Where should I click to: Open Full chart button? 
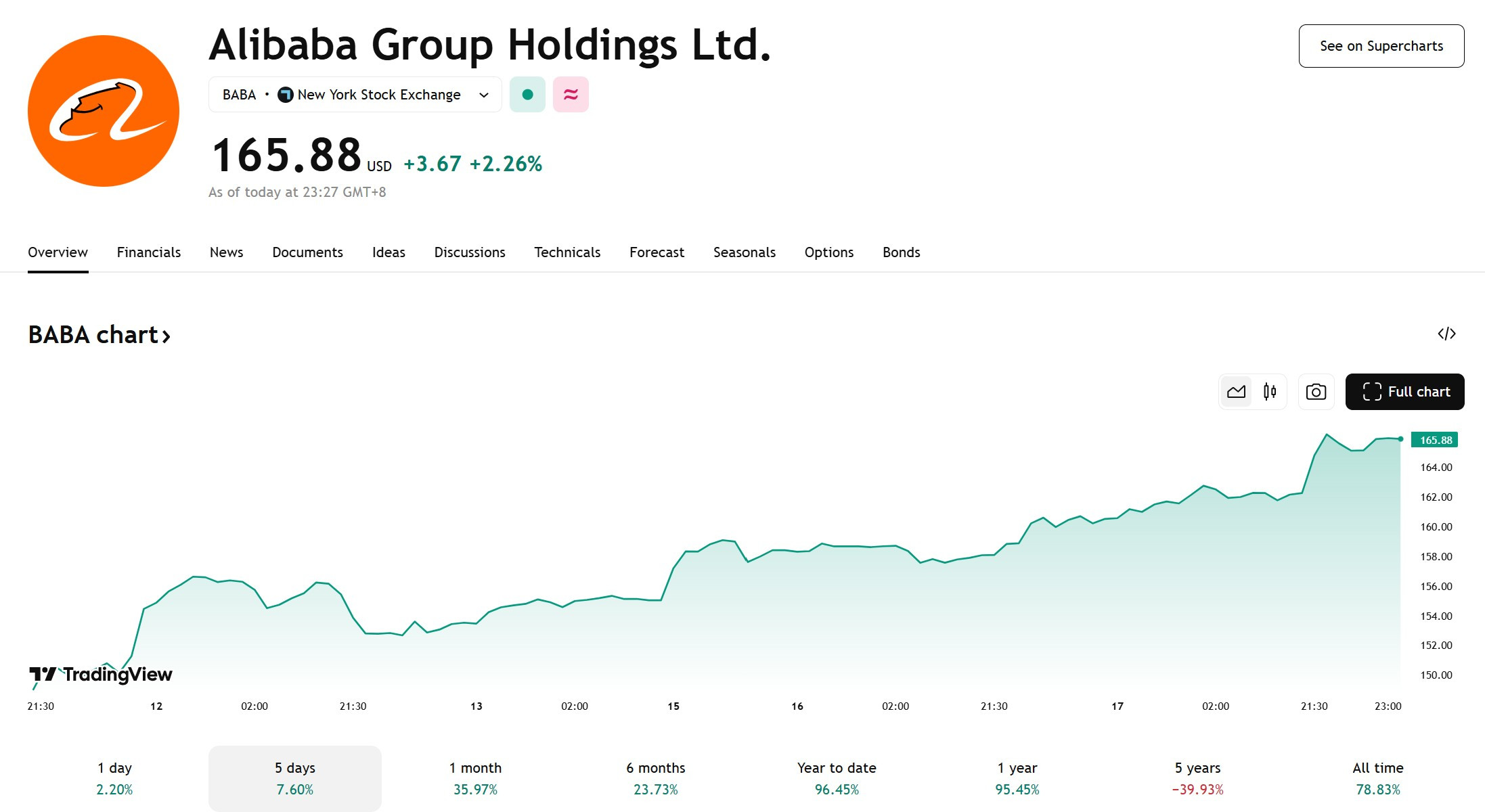[x=1405, y=392]
